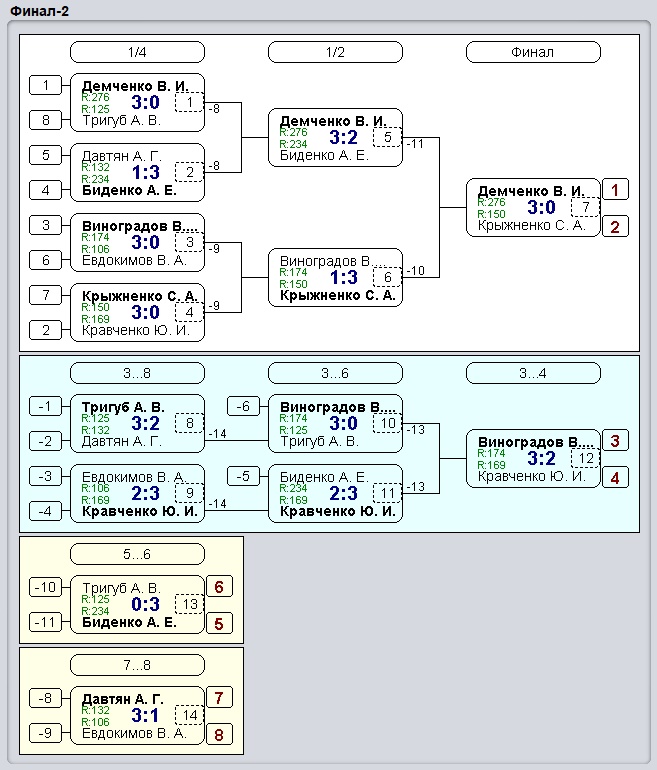The image size is (657, 770).
Task: Select red place box 5
Action: (x=219, y=624)
